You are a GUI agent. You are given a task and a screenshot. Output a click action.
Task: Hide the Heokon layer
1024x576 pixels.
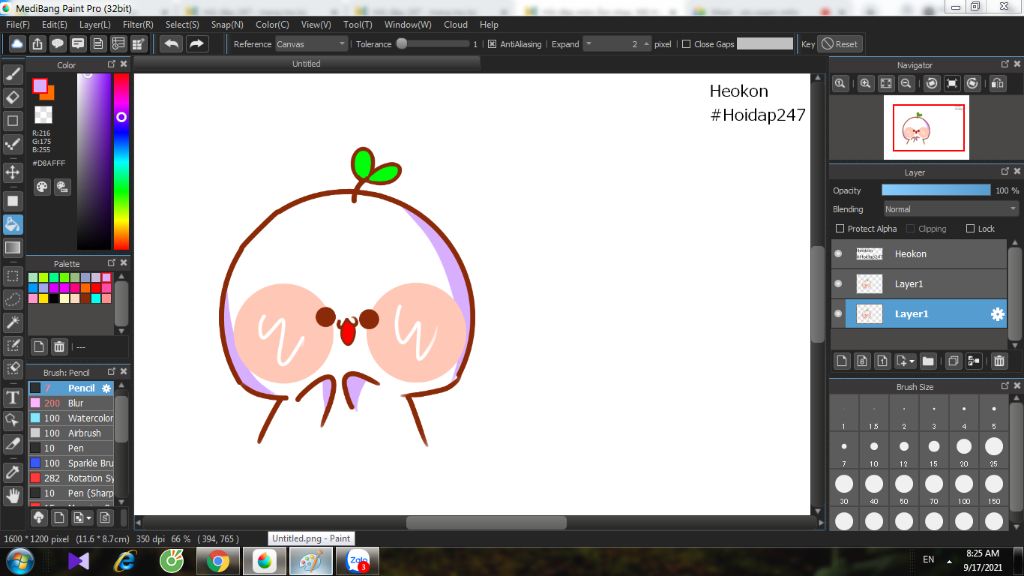pos(839,253)
